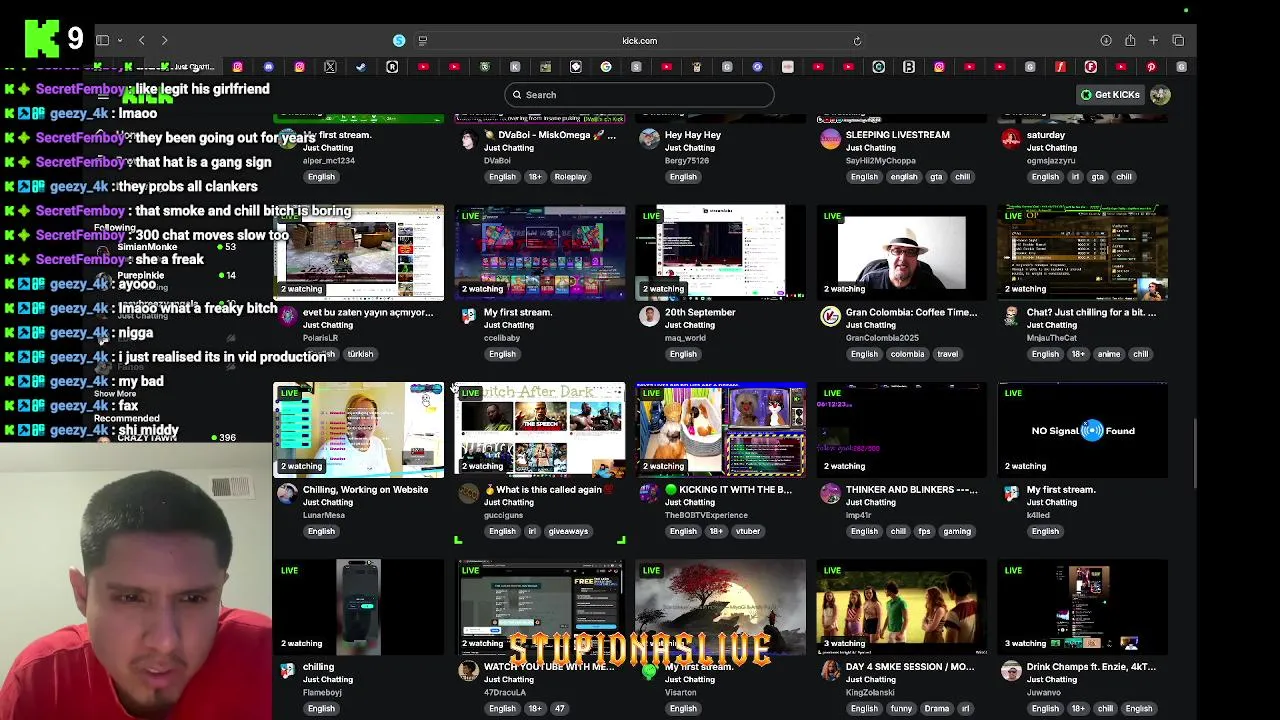Viewport: 1280px width, 720px height.
Task: Click the blue extension icon left of address bar
Action: click(399, 40)
